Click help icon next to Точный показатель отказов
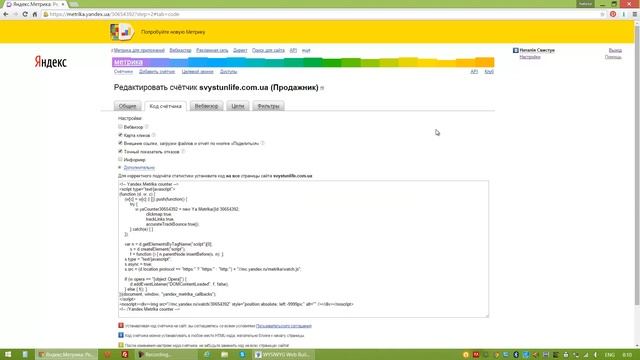The image size is (640, 360). point(183,151)
